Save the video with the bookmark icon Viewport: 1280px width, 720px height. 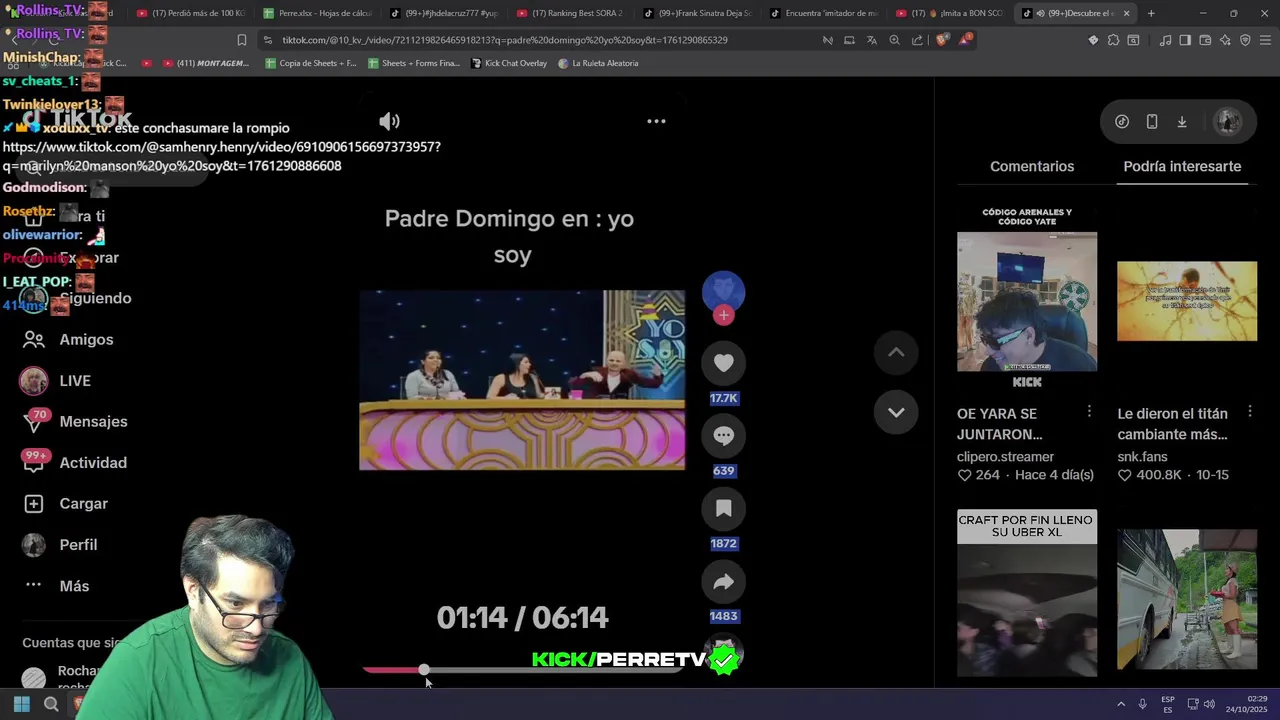723,509
